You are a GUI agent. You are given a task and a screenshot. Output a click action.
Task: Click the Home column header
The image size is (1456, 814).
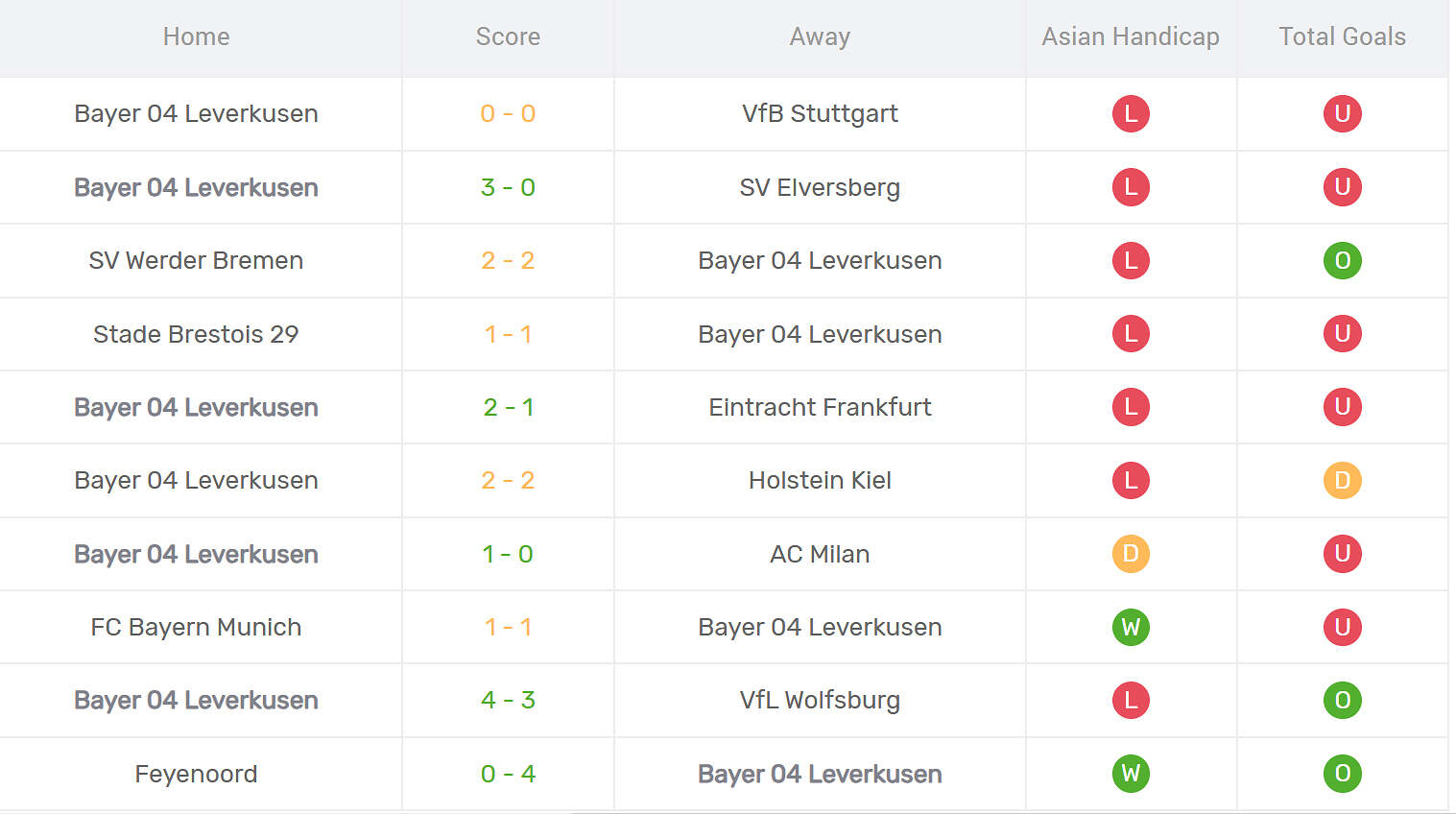click(x=196, y=36)
